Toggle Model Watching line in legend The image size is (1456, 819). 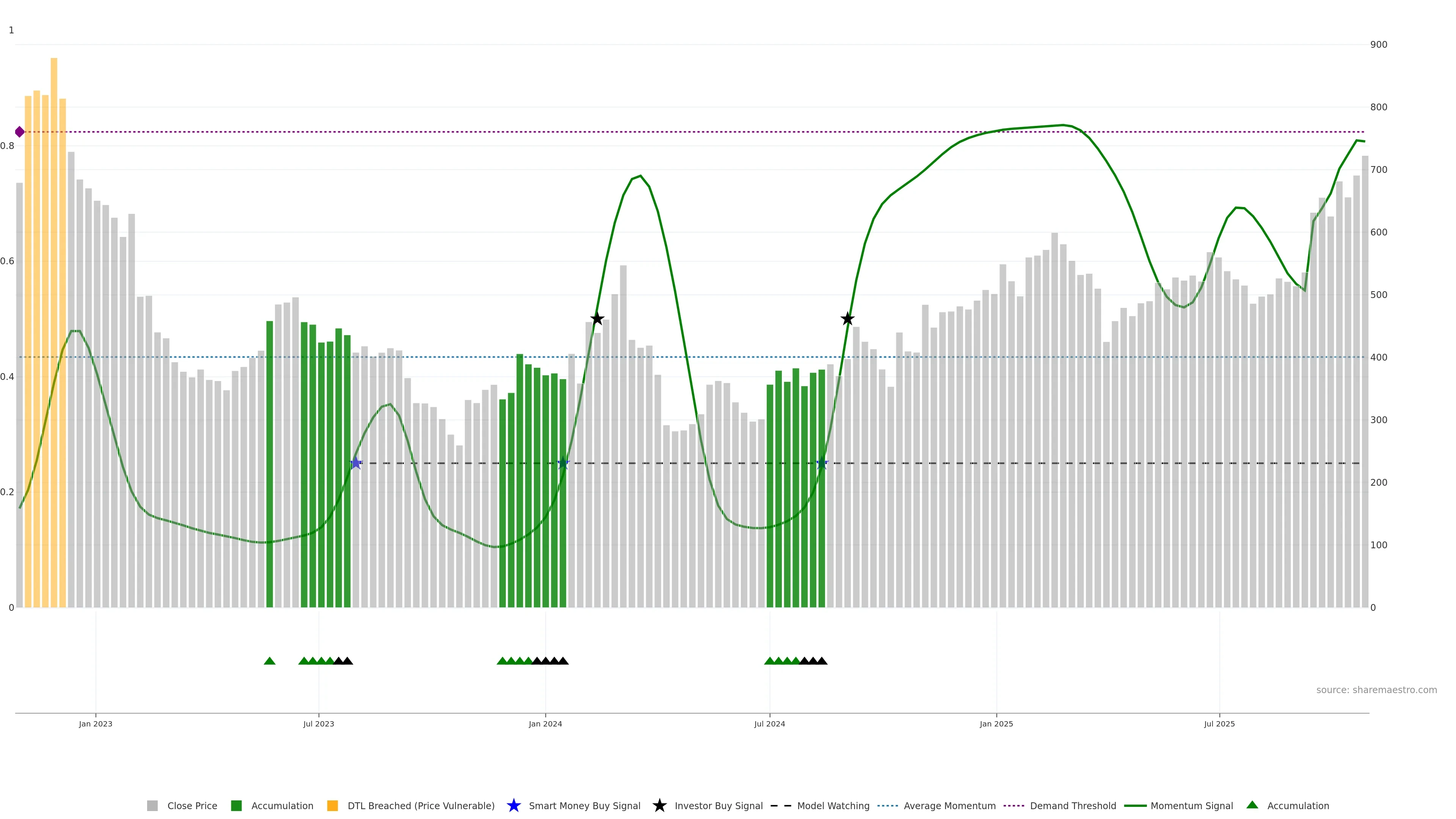(833, 805)
